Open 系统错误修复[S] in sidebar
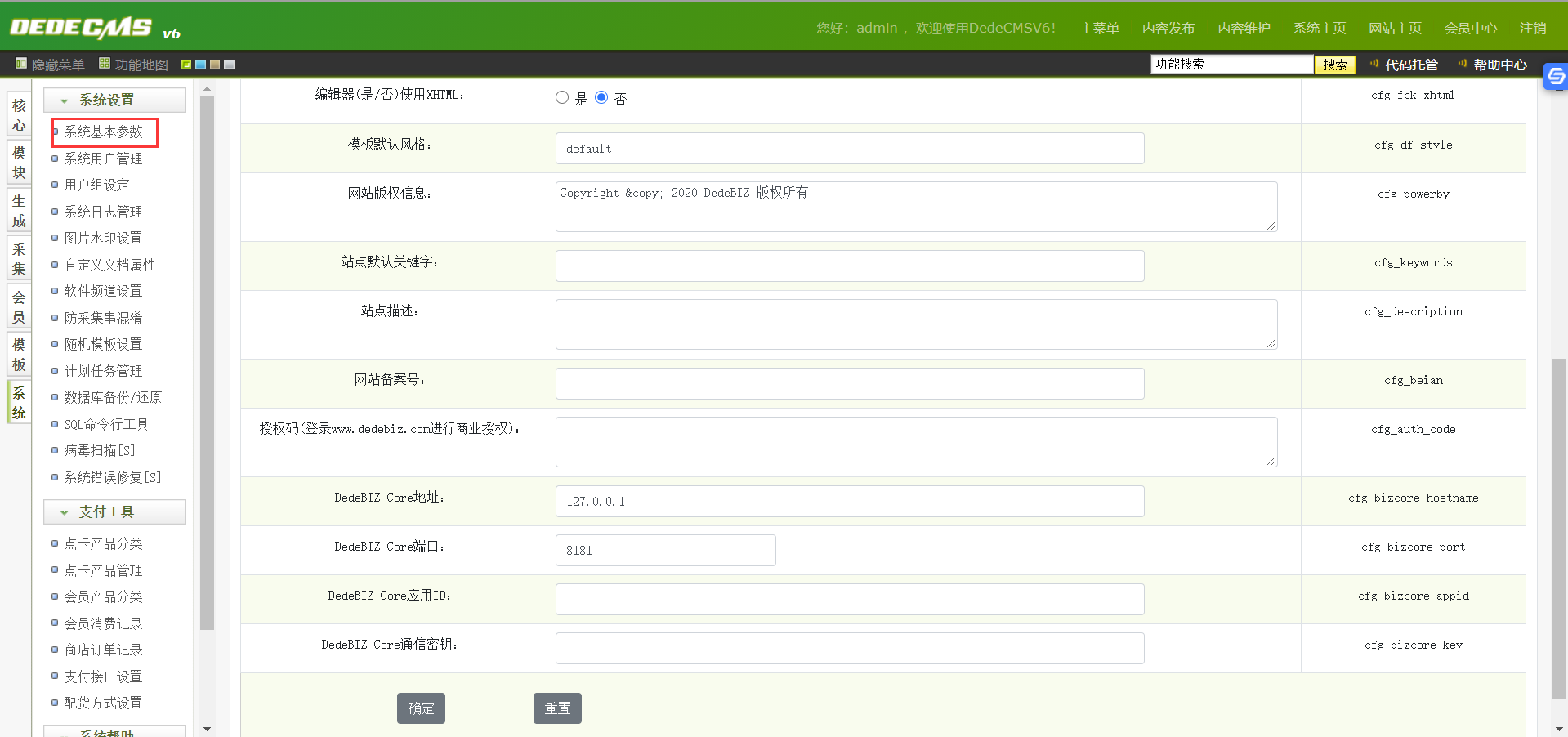This screenshot has width=1568, height=737. click(x=113, y=477)
